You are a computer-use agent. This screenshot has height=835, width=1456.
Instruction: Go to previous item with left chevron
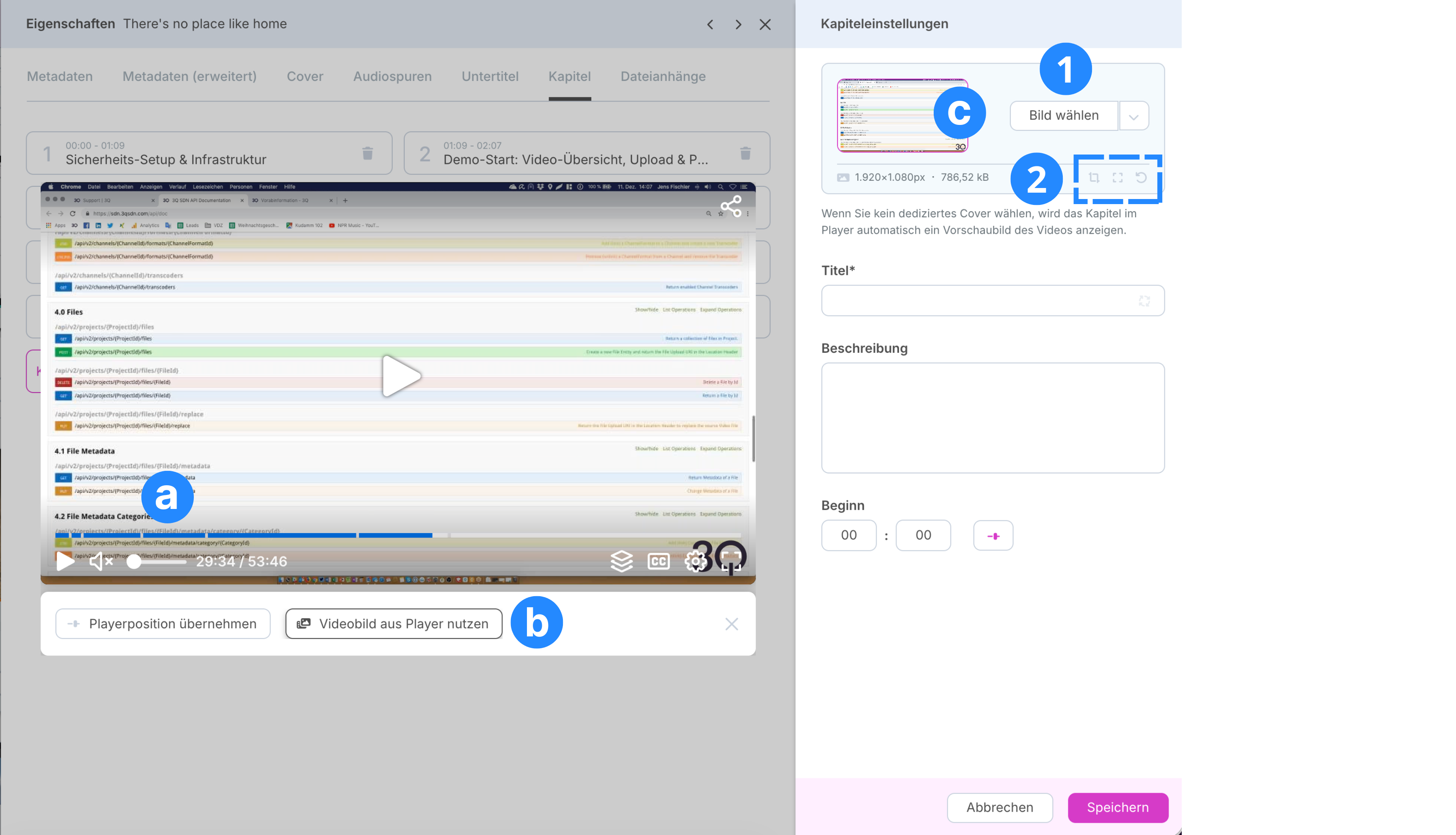[710, 24]
